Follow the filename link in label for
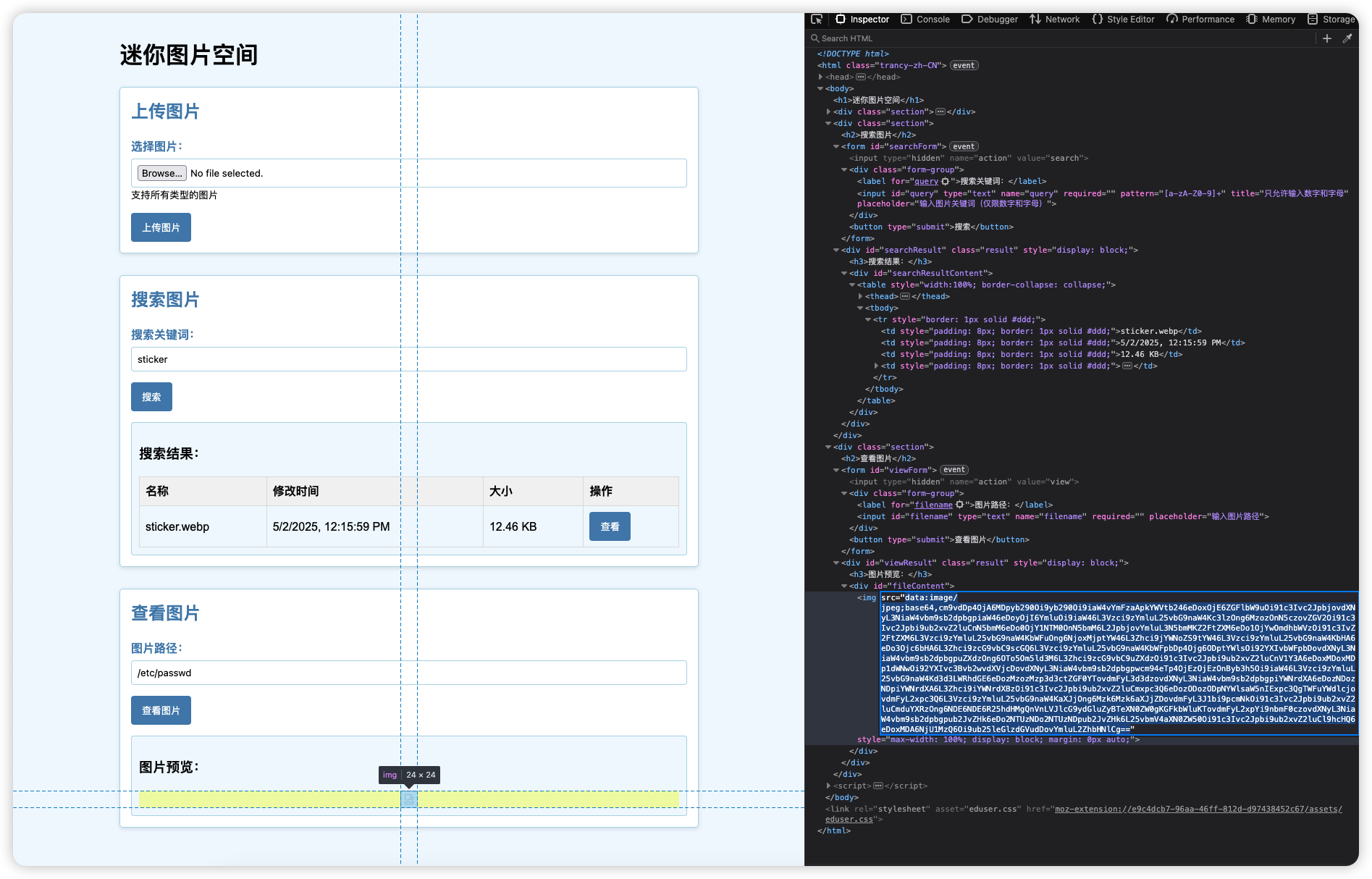This screenshot has width=1372, height=879. (933, 505)
